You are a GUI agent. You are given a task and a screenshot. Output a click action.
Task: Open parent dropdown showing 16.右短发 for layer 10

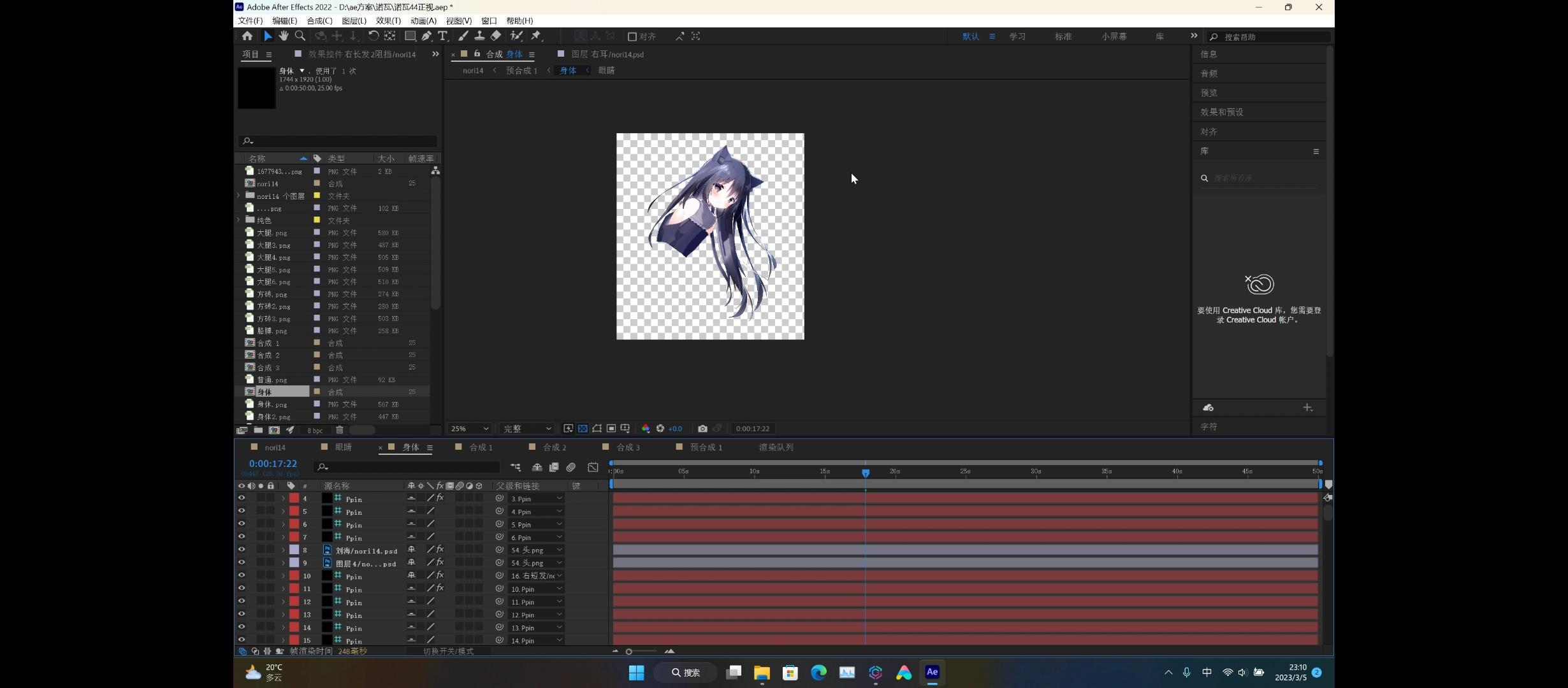536,576
